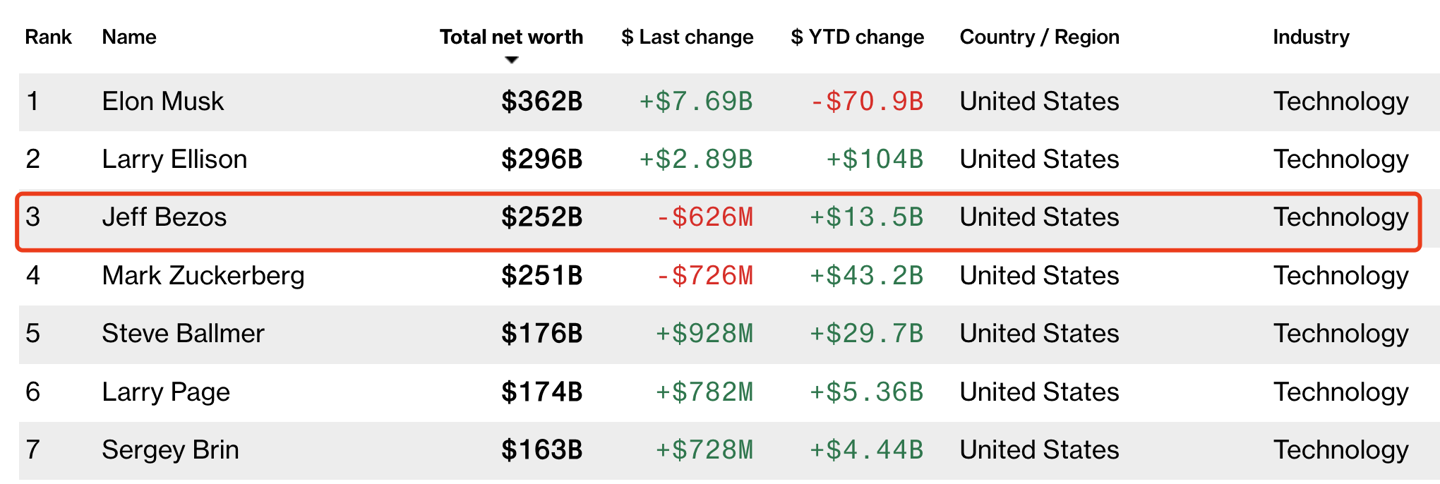The width and height of the screenshot is (1440, 484).
Task: Sort by $ Last change column
Action: point(687,37)
